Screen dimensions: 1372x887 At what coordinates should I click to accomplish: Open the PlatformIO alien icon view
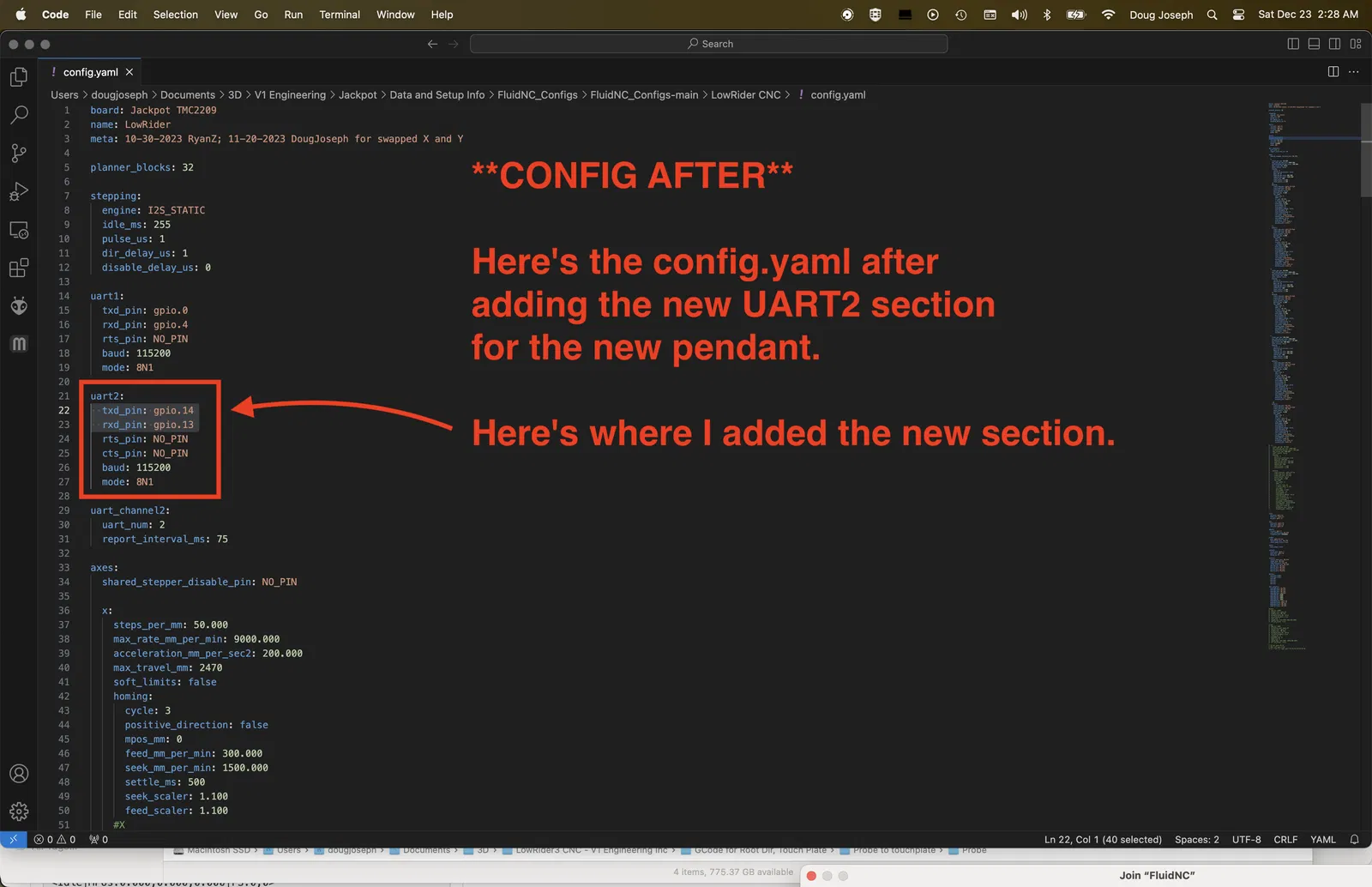tap(19, 306)
